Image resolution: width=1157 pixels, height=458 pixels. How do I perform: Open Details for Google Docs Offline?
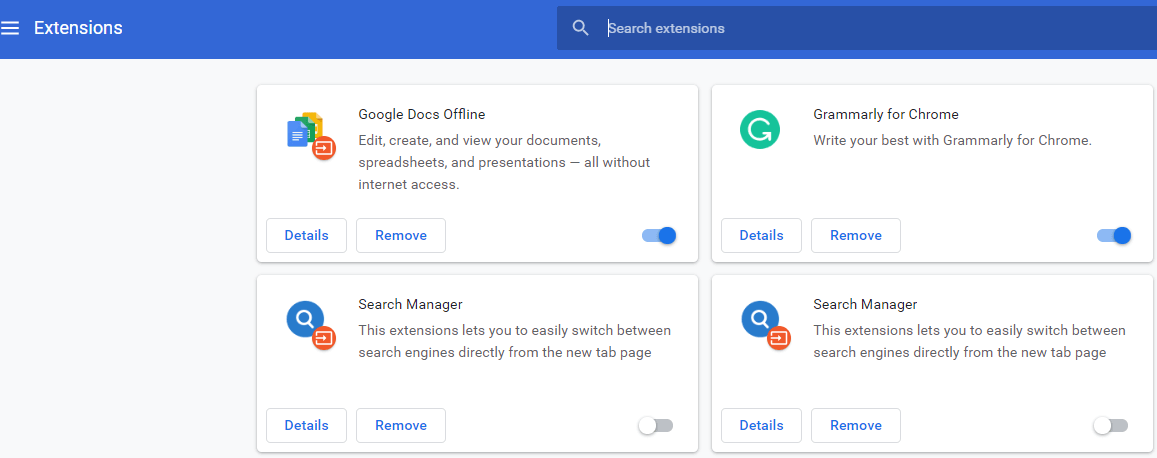(x=306, y=236)
